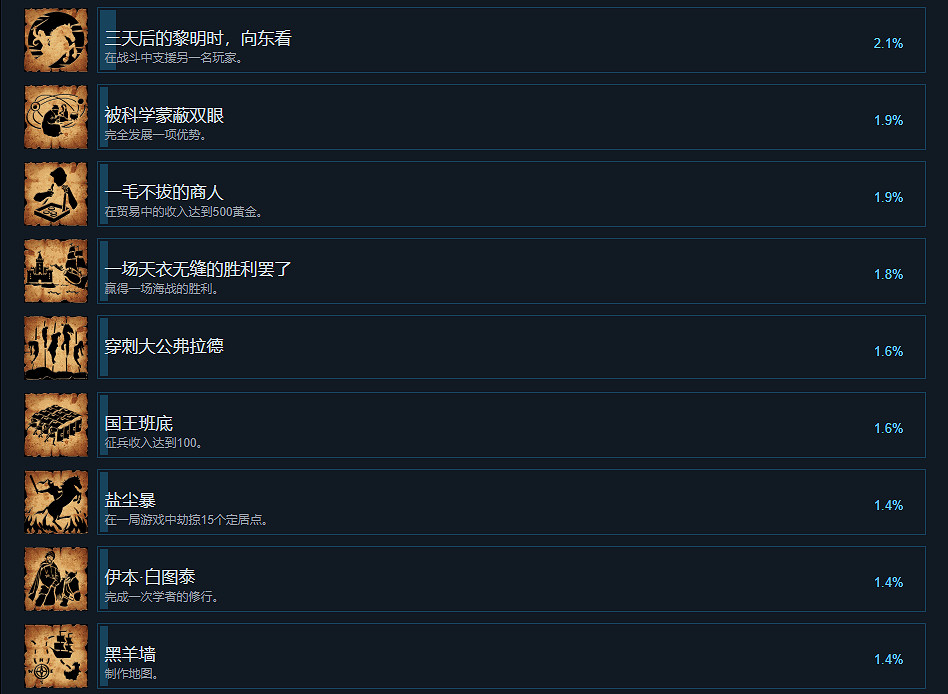
Task: Click the 被科学蒙蔽双眼 achievement title
Action: (x=164, y=115)
